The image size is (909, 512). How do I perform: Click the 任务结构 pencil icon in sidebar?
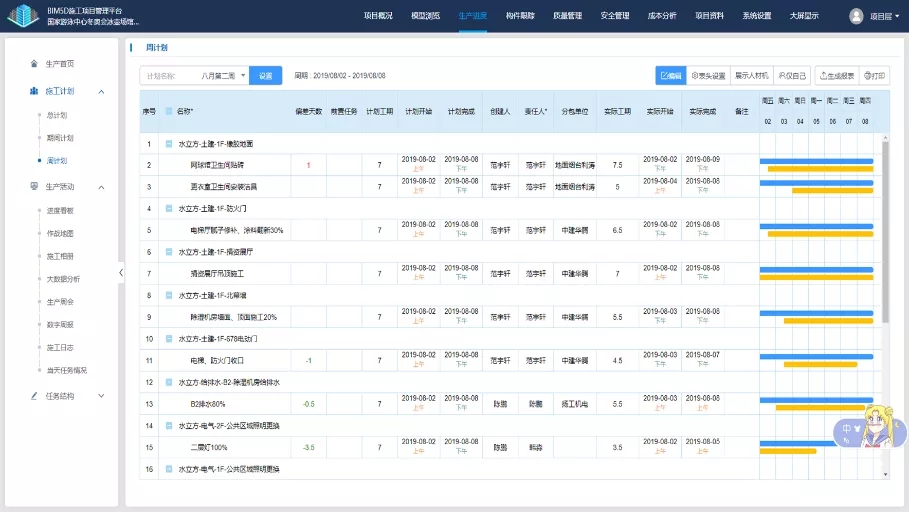tap(35, 396)
